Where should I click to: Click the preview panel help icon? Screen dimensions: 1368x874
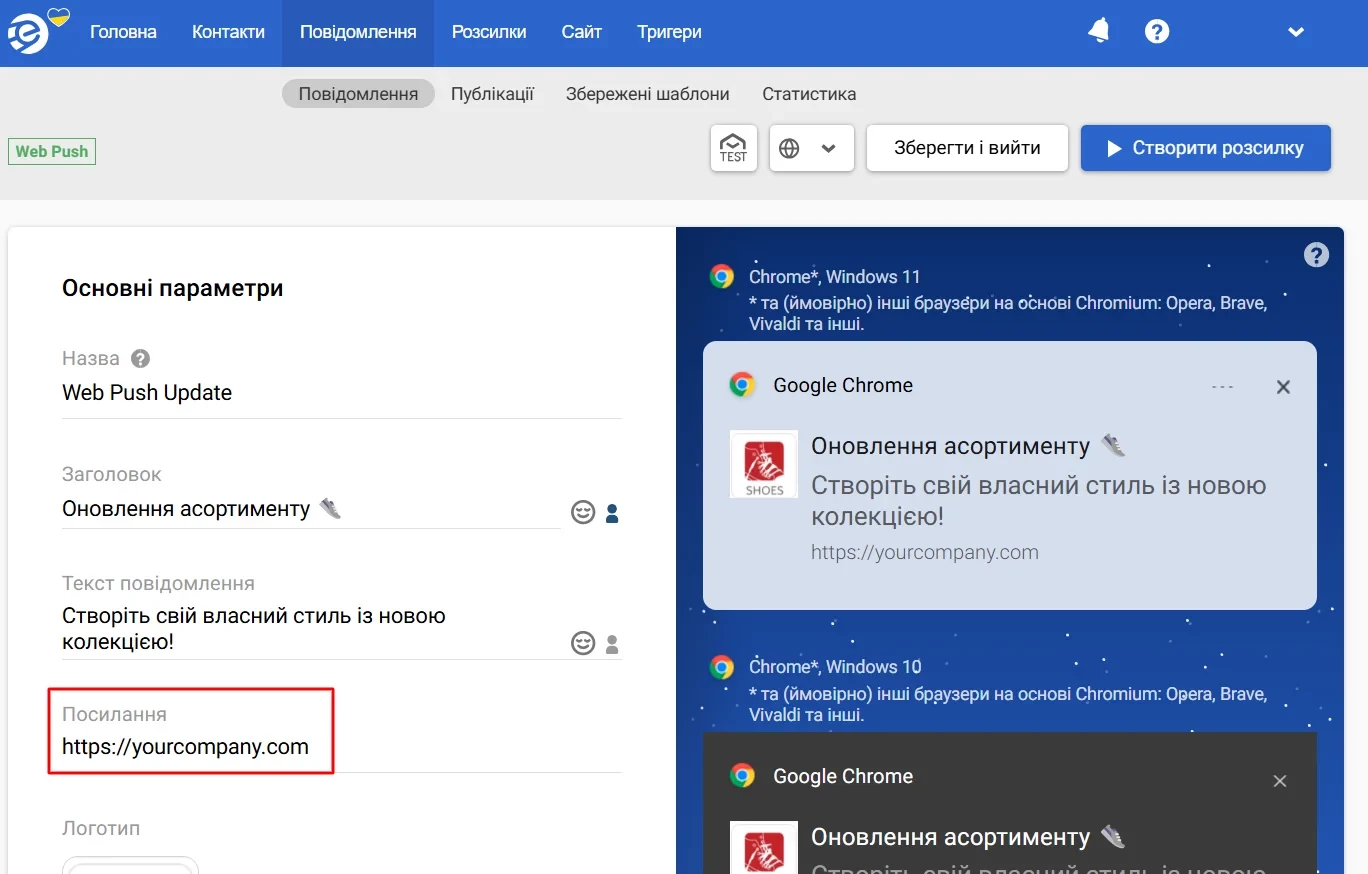tap(1317, 255)
